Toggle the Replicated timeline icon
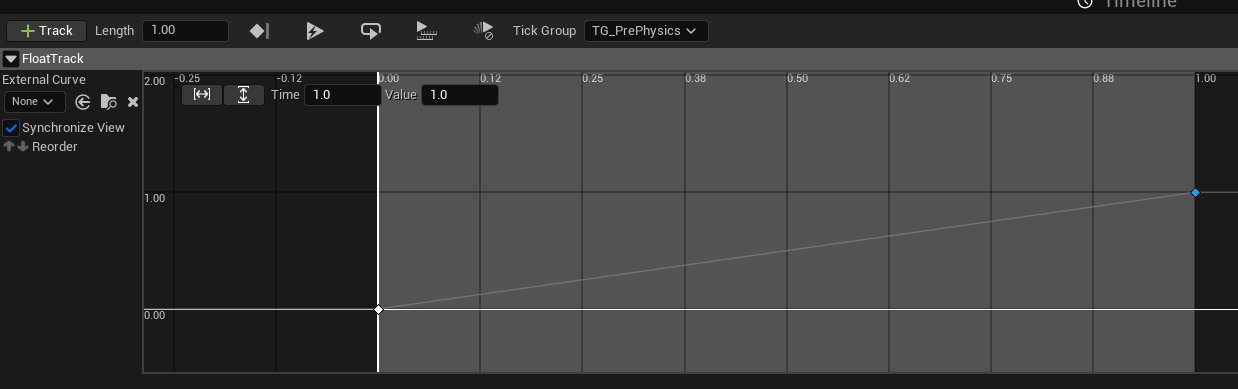The width and height of the screenshot is (1238, 389). tap(426, 31)
